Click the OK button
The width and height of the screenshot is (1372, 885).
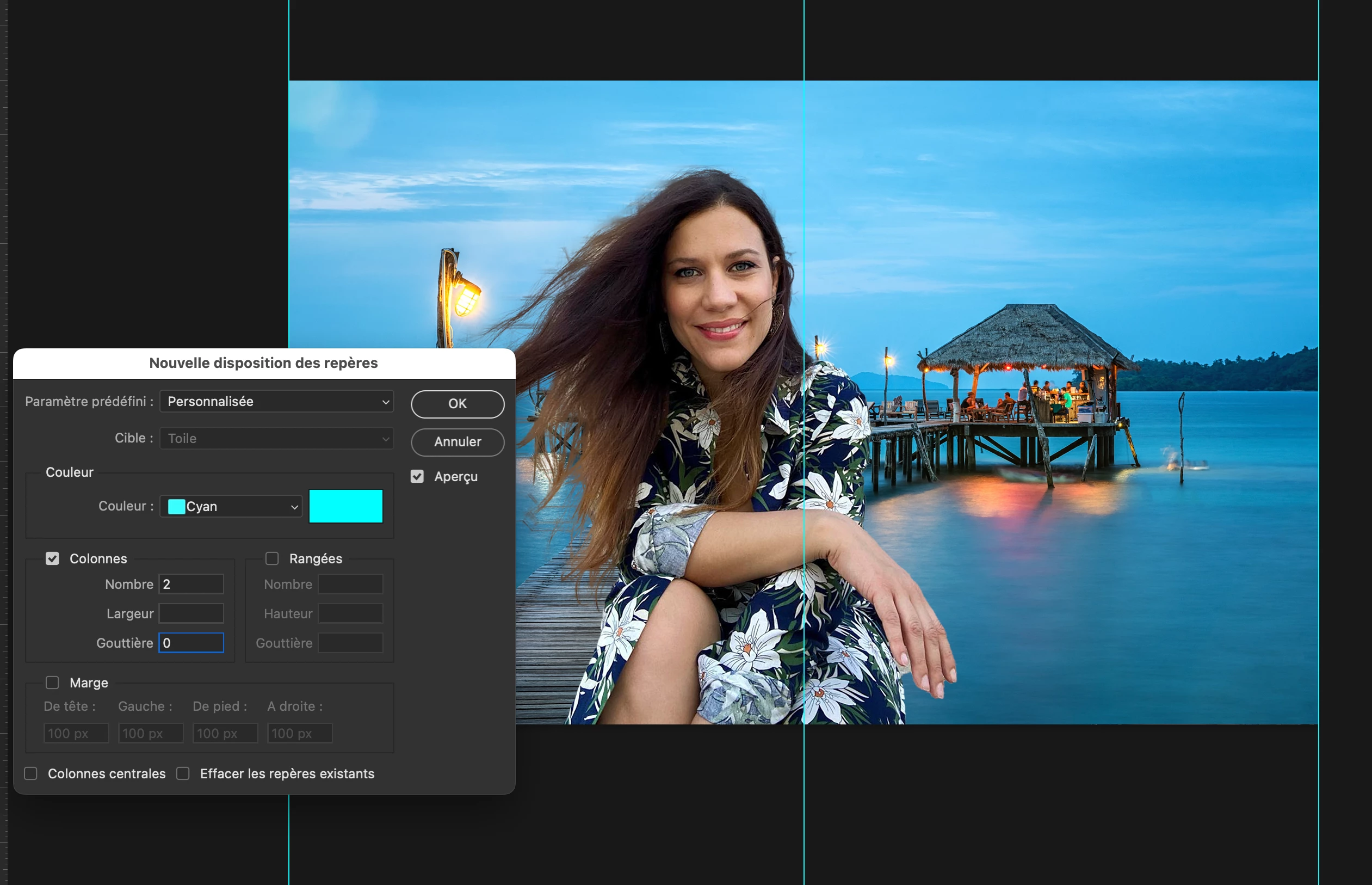pos(457,404)
